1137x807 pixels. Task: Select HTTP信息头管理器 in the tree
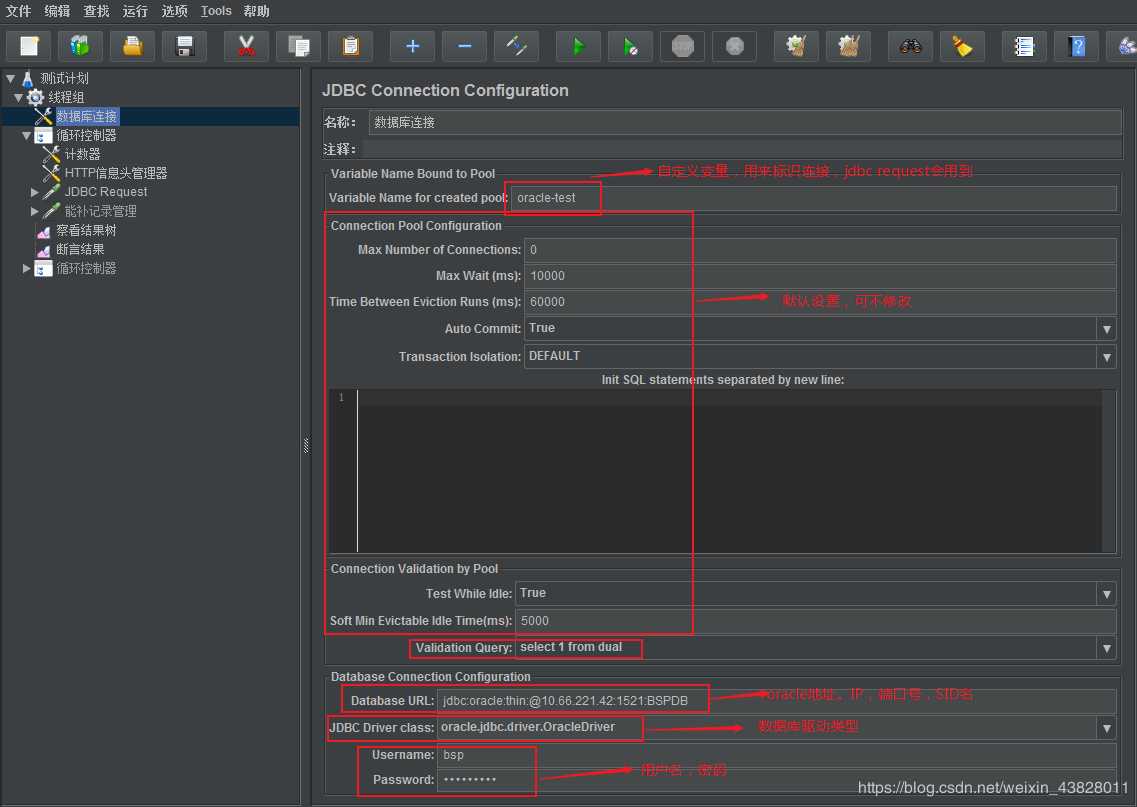pos(115,173)
